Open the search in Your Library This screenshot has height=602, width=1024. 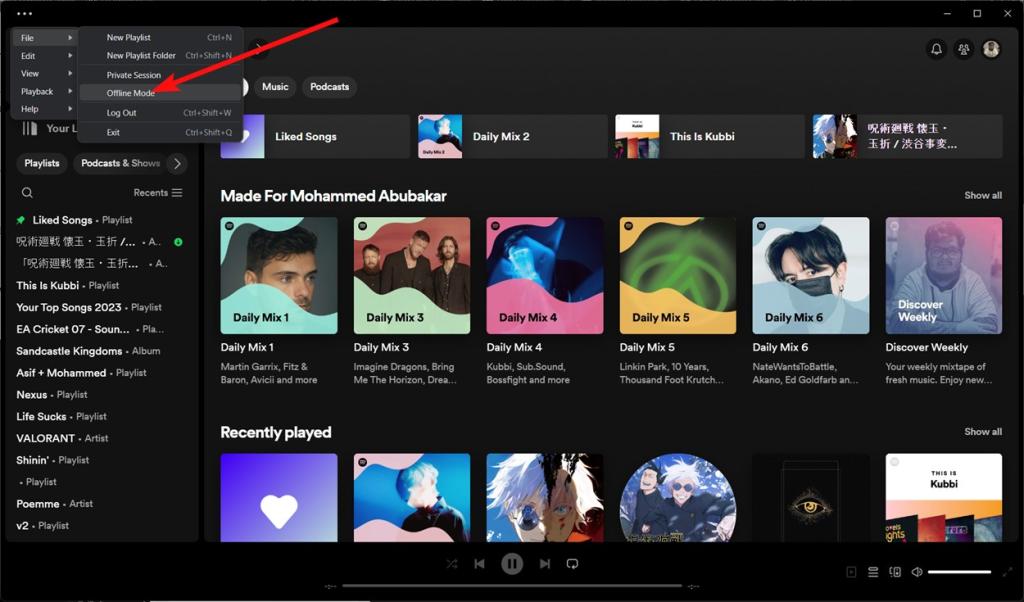click(x=26, y=191)
